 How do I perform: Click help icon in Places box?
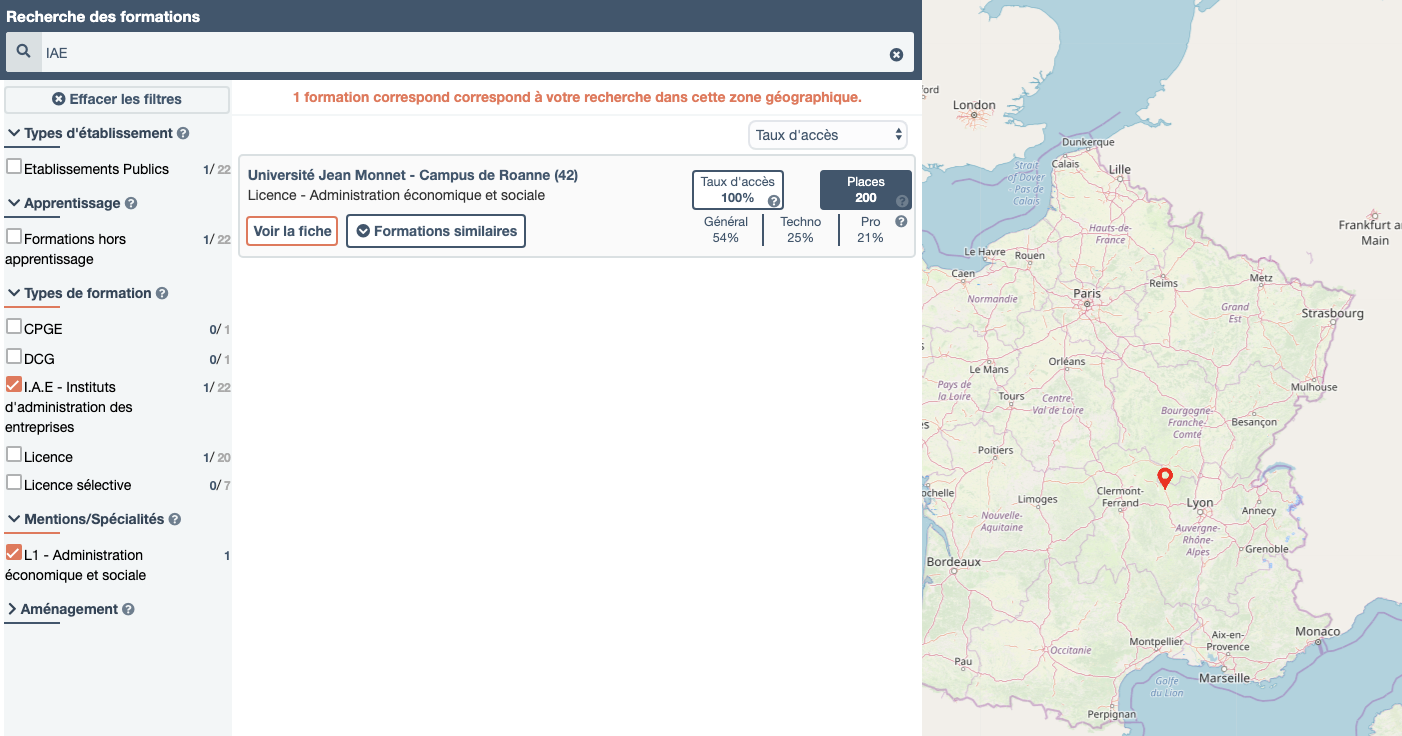click(x=902, y=201)
